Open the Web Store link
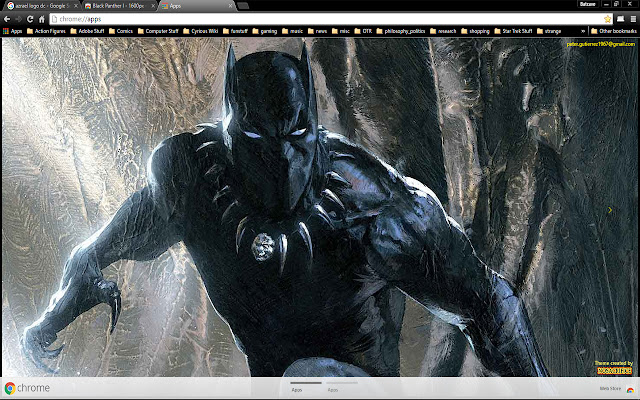Image resolution: width=640 pixels, height=400 pixels. [610, 389]
